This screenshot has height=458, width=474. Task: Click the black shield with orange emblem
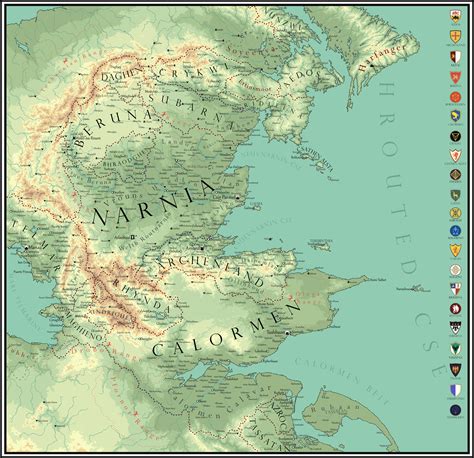point(455,369)
